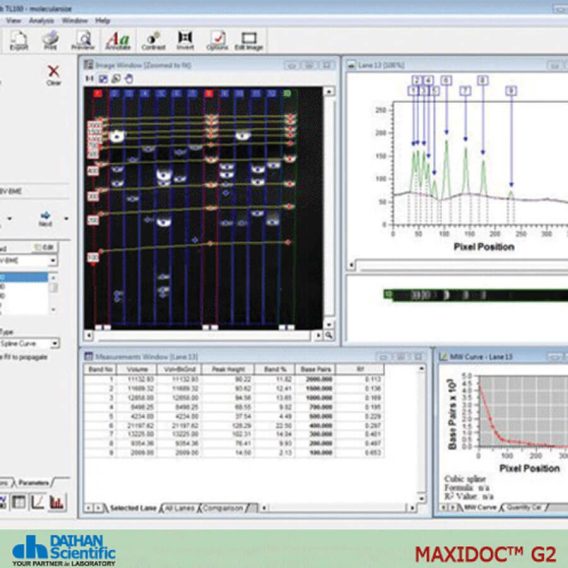The height and width of the screenshot is (568, 568).
Task: Click the table view icon at bottom left
Action: click(18, 502)
